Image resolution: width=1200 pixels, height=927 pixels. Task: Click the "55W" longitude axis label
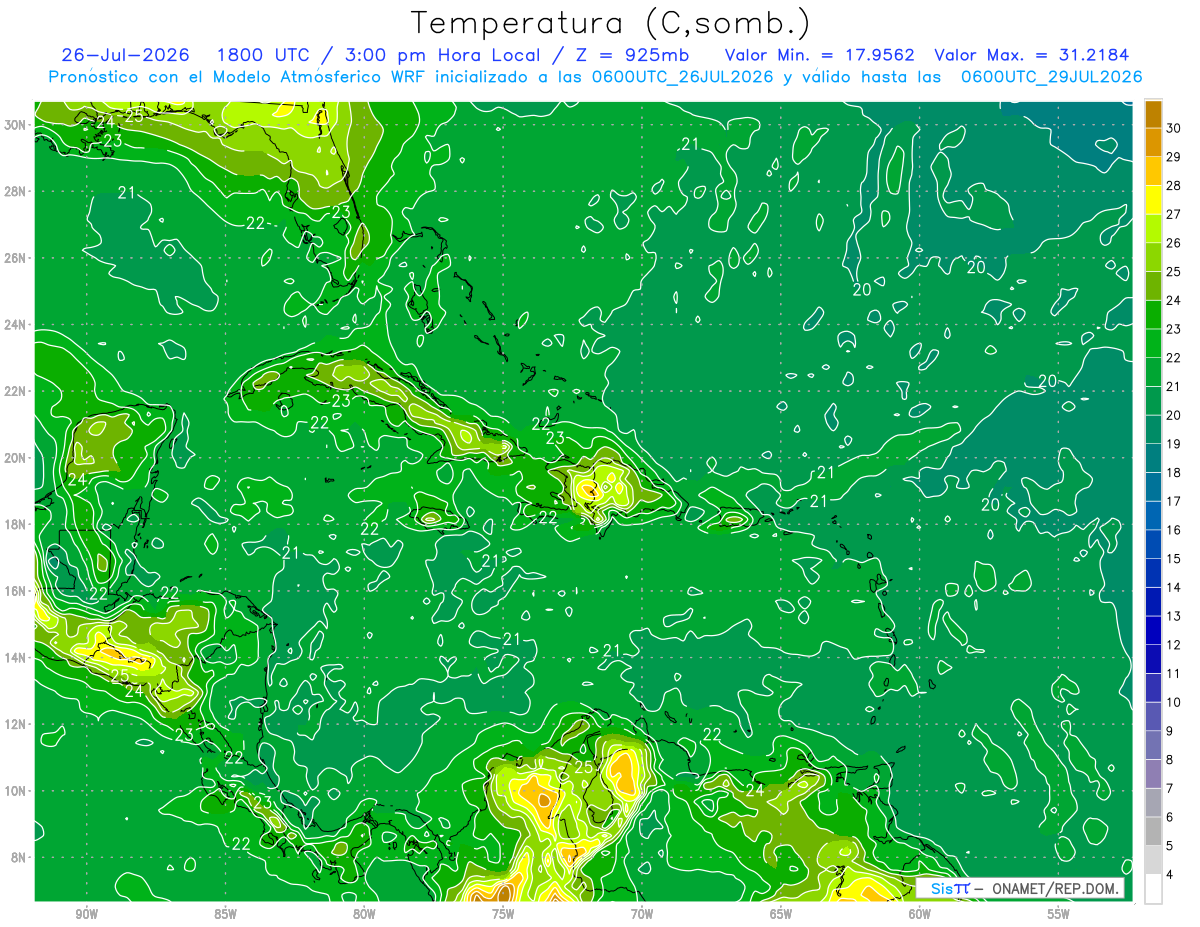[x=1059, y=914]
